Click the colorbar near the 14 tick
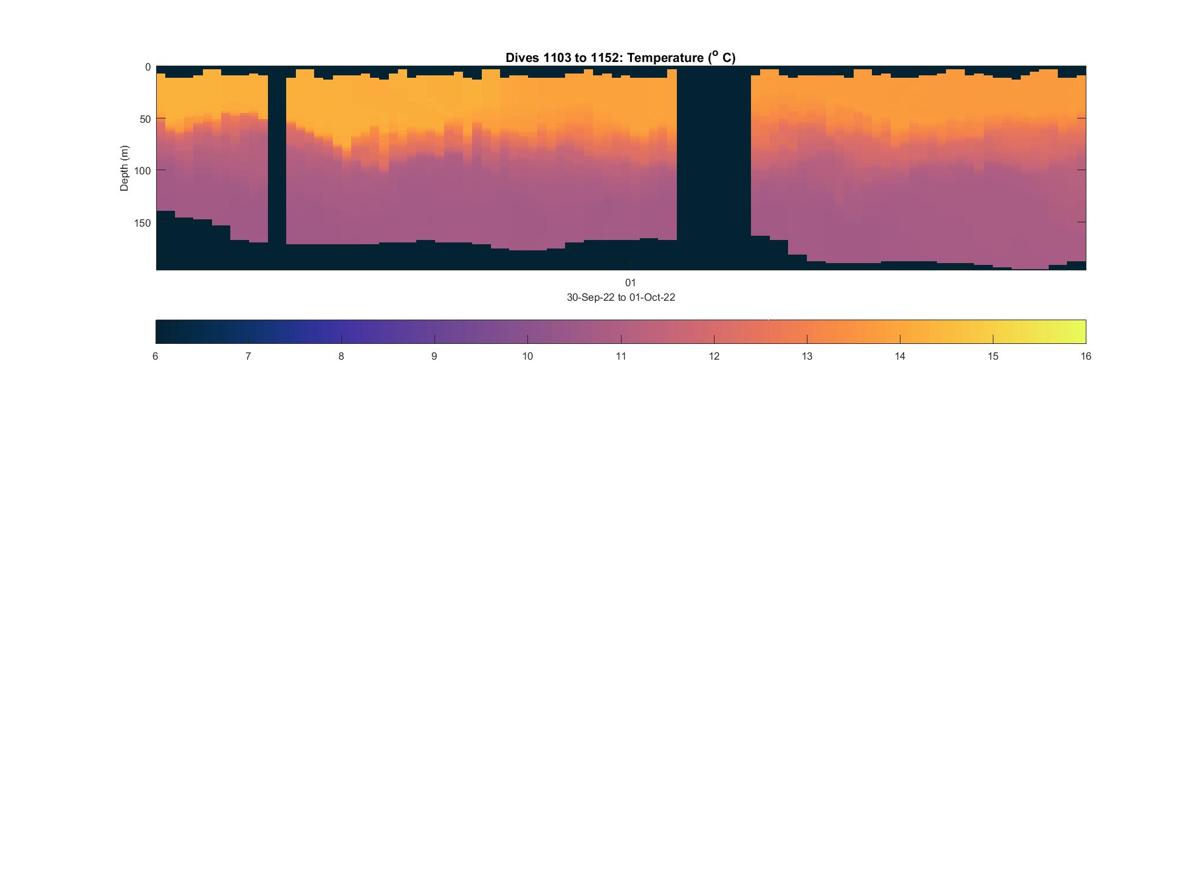Viewport: 1200px width, 885px height. click(900, 331)
